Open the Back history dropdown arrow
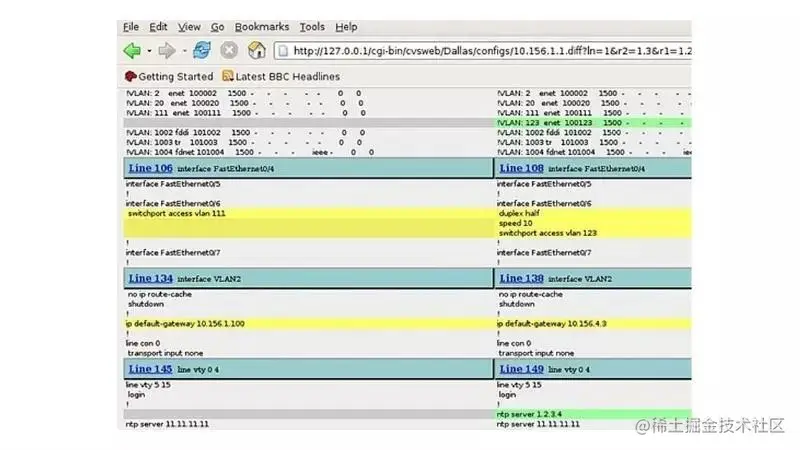 coord(149,51)
